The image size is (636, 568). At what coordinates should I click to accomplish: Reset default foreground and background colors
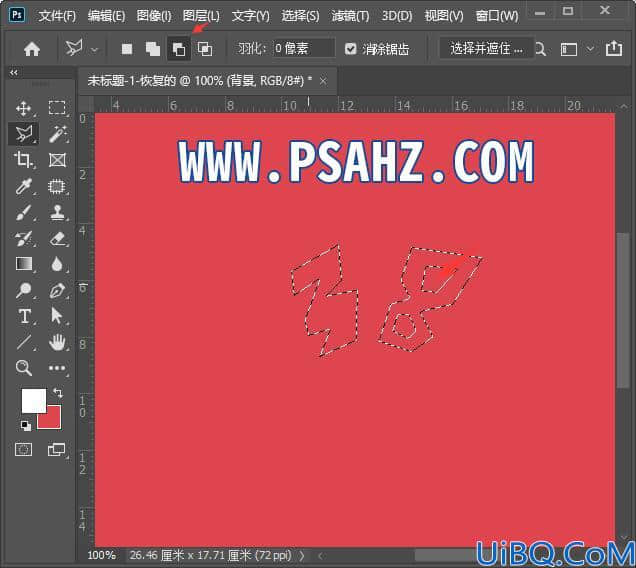26,426
